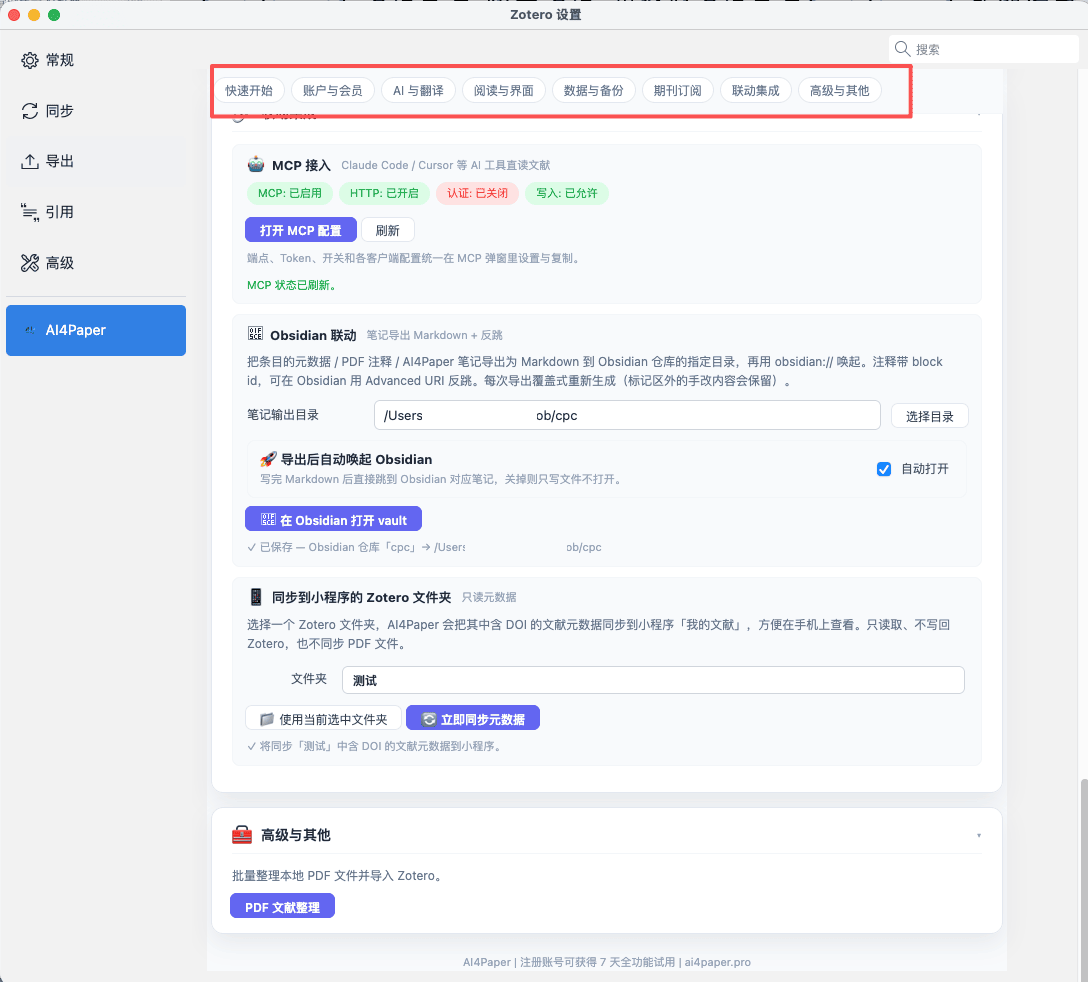Click the 只读元数据 label
Image resolution: width=1088 pixels, height=982 pixels.
(x=489, y=597)
